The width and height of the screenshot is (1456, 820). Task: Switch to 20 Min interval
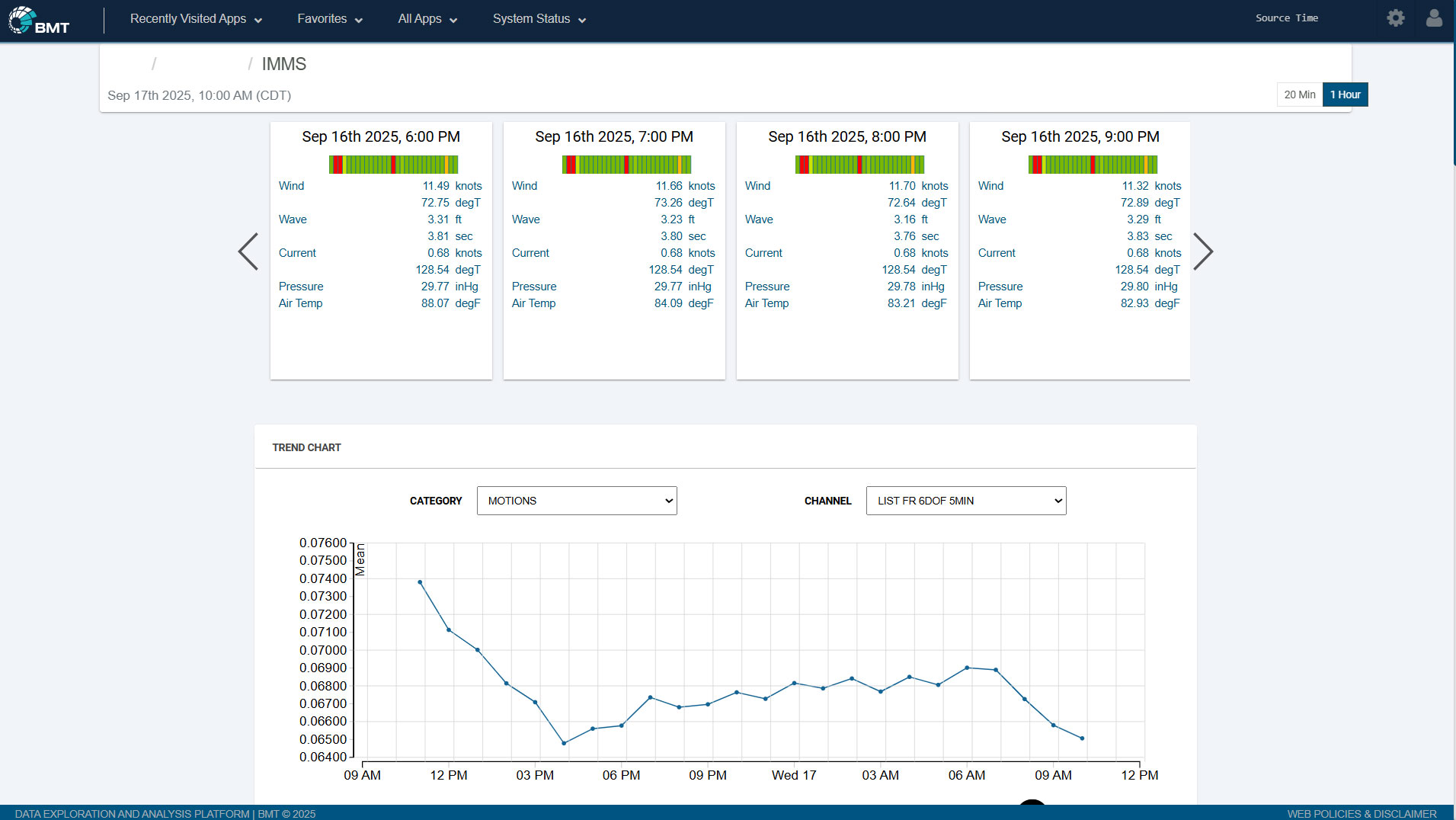tap(1299, 94)
